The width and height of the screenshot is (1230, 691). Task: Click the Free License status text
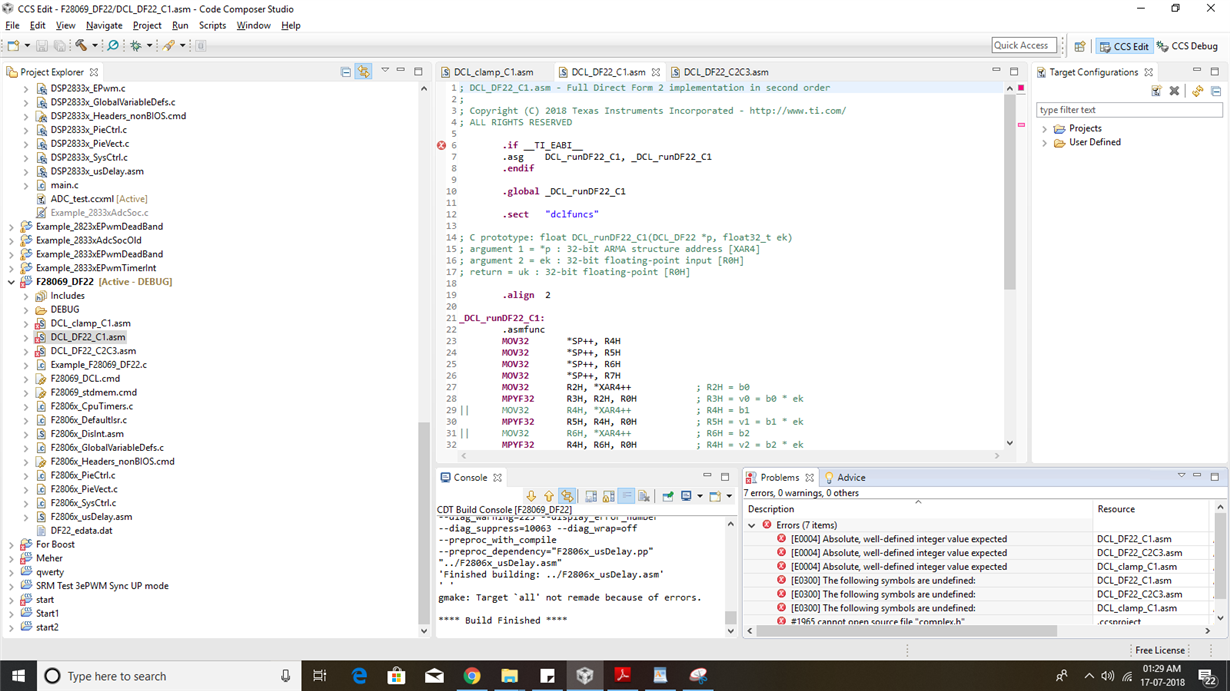pos(1160,650)
